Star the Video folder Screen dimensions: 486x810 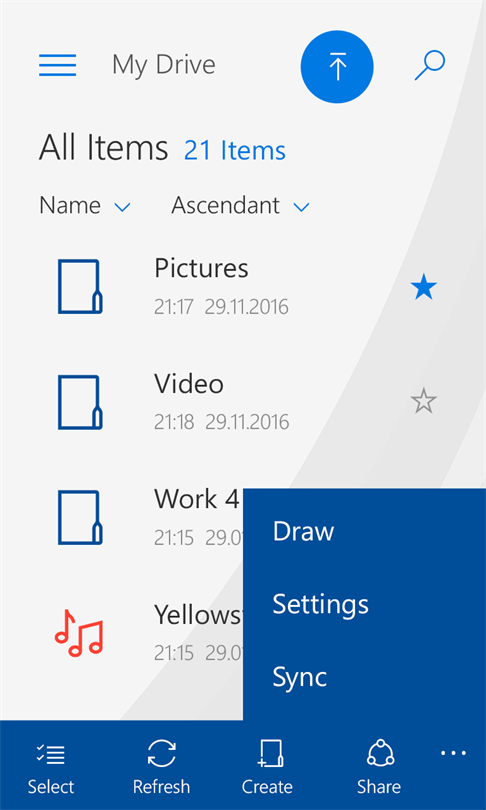click(424, 401)
